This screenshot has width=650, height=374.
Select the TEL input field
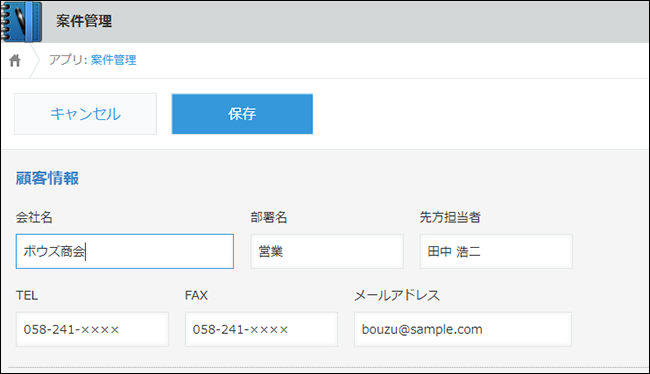92,329
